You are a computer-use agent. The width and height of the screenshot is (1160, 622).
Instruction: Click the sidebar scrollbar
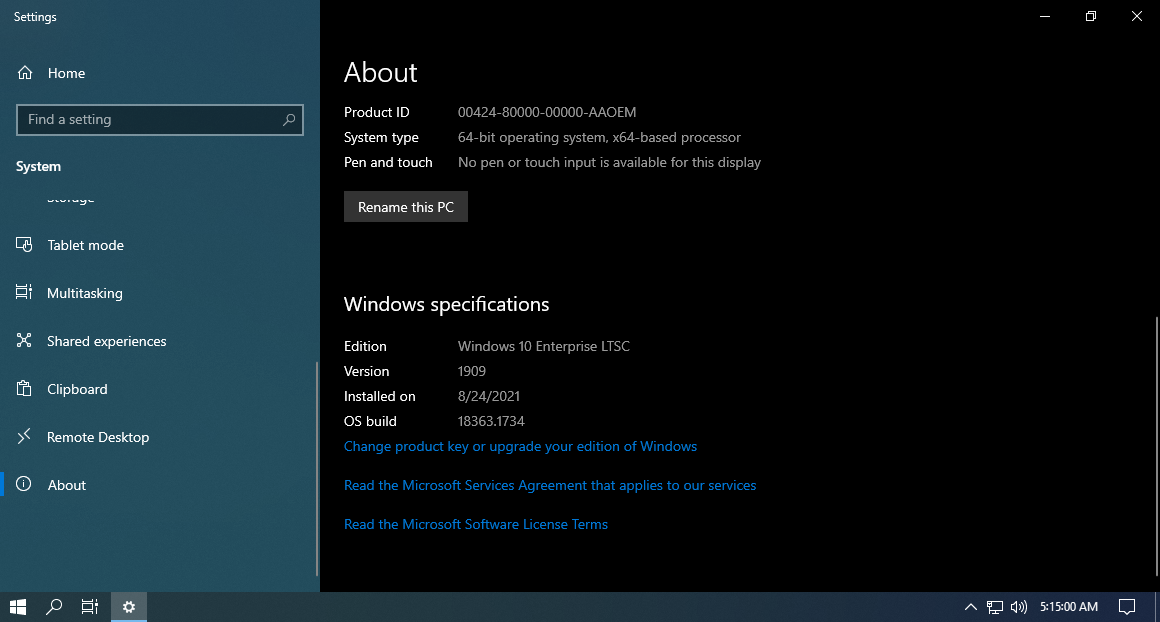[x=317, y=469]
